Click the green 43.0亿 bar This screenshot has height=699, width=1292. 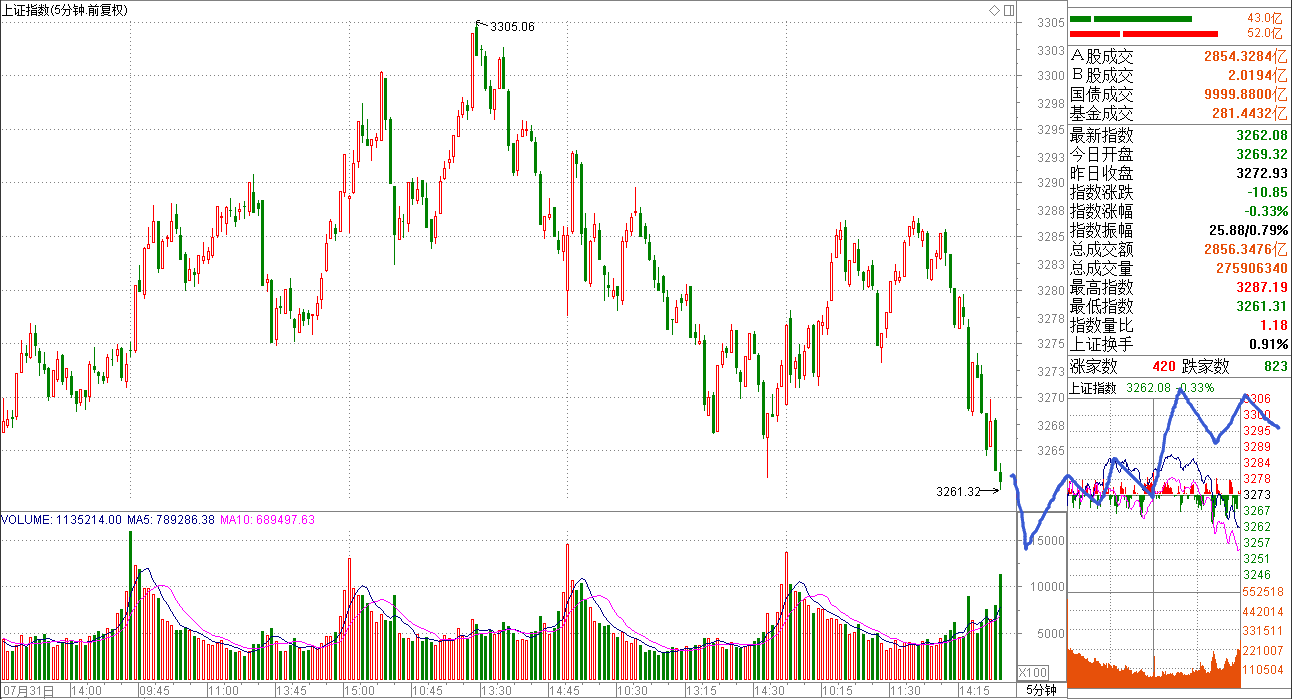tap(1130, 18)
